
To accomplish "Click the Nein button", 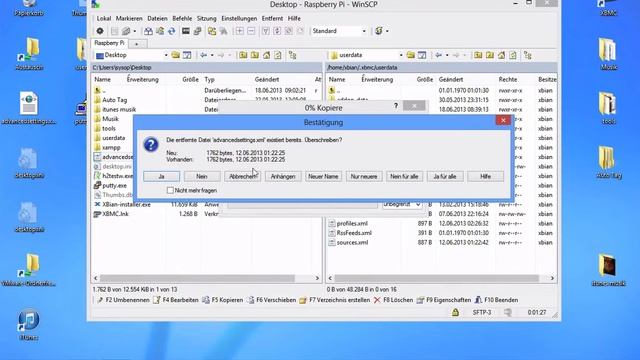I will (x=202, y=176).
